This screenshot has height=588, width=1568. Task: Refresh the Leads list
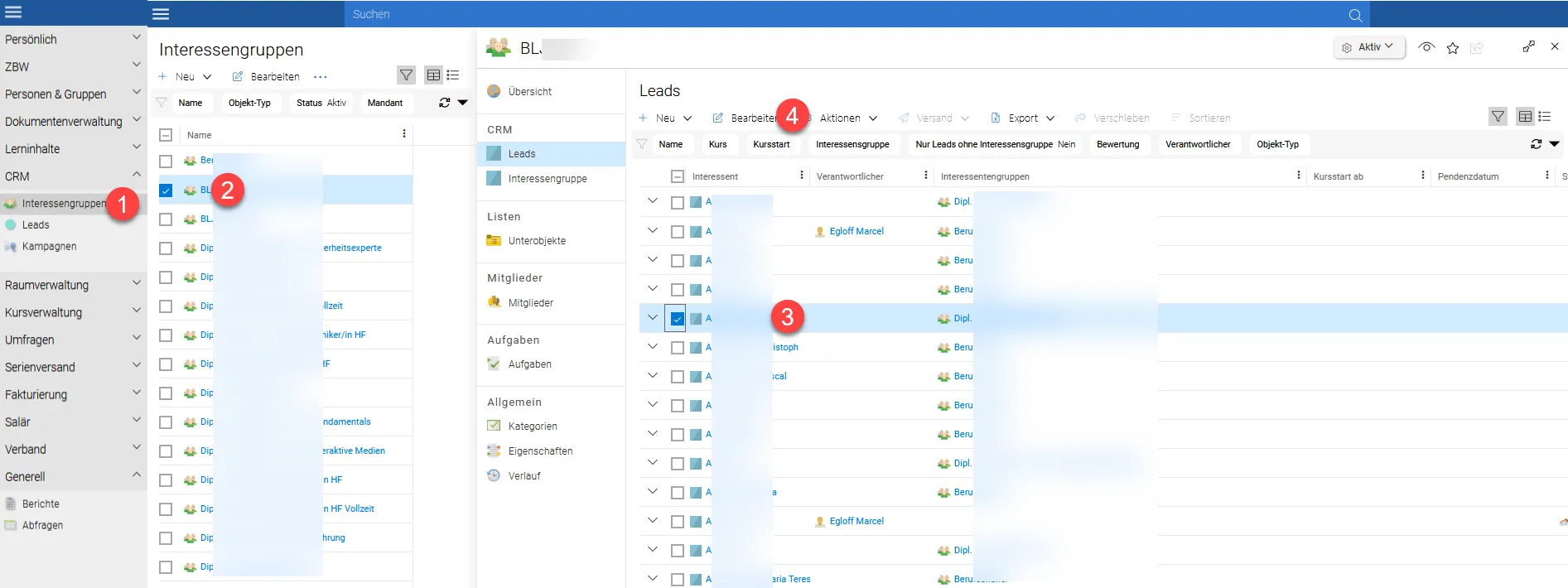[1537, 144]
